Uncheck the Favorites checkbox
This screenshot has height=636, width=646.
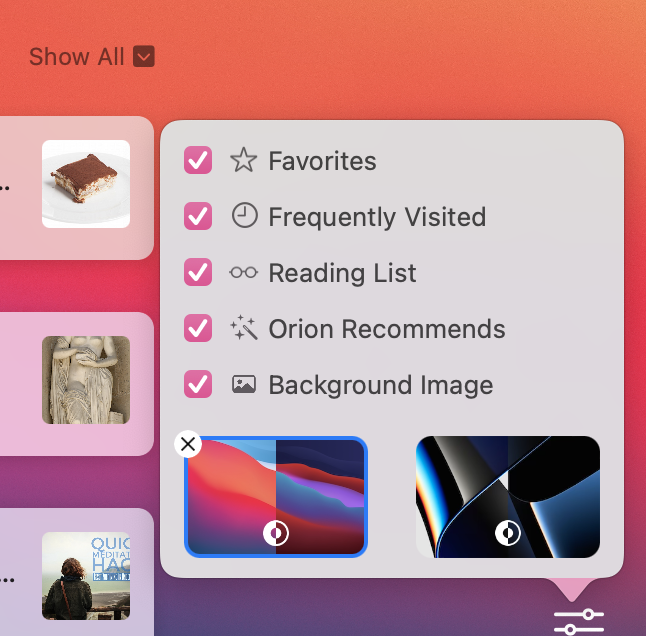click(x=198, y=160)
